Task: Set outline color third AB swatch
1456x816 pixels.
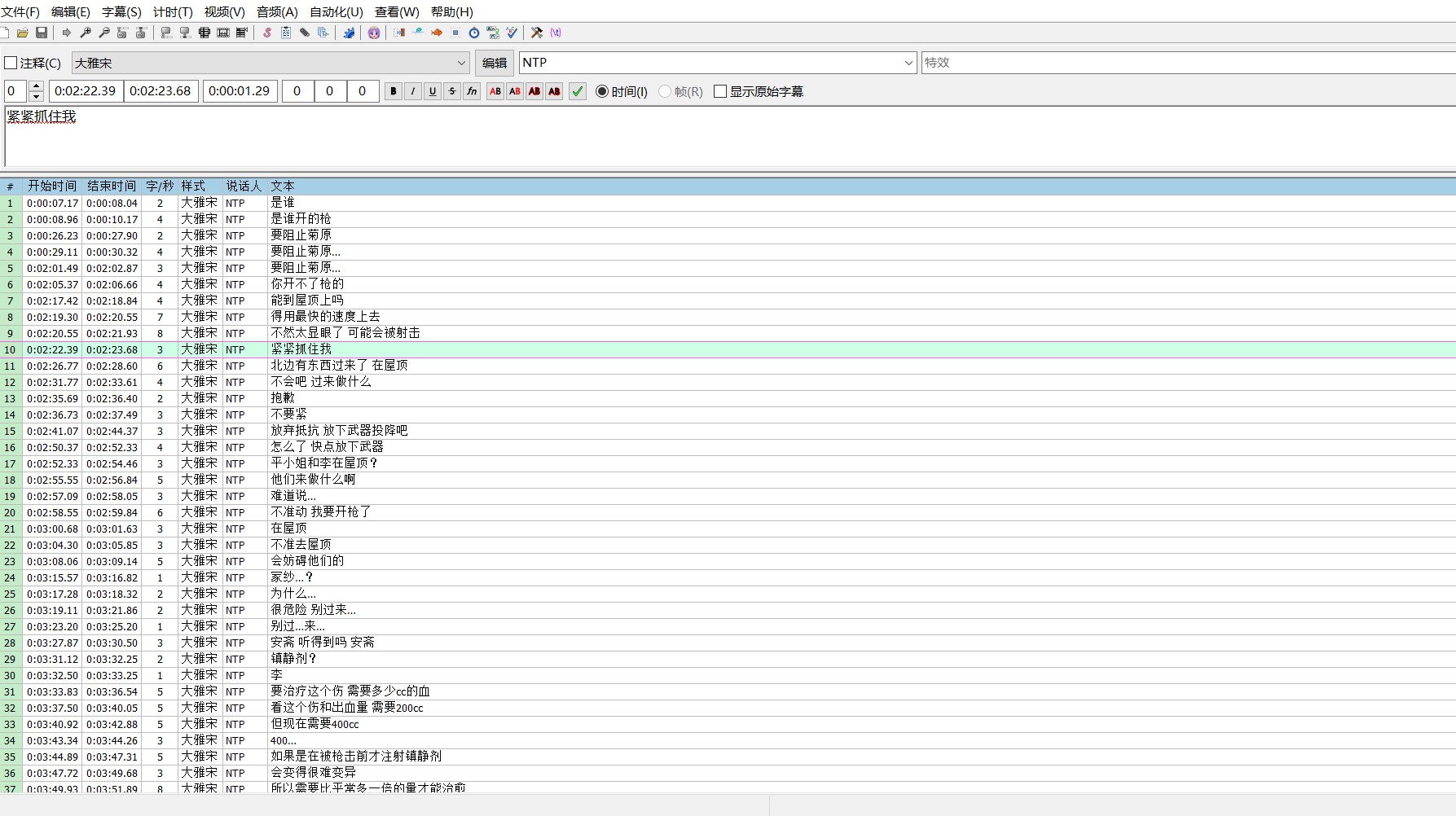Action: [534, 91]
